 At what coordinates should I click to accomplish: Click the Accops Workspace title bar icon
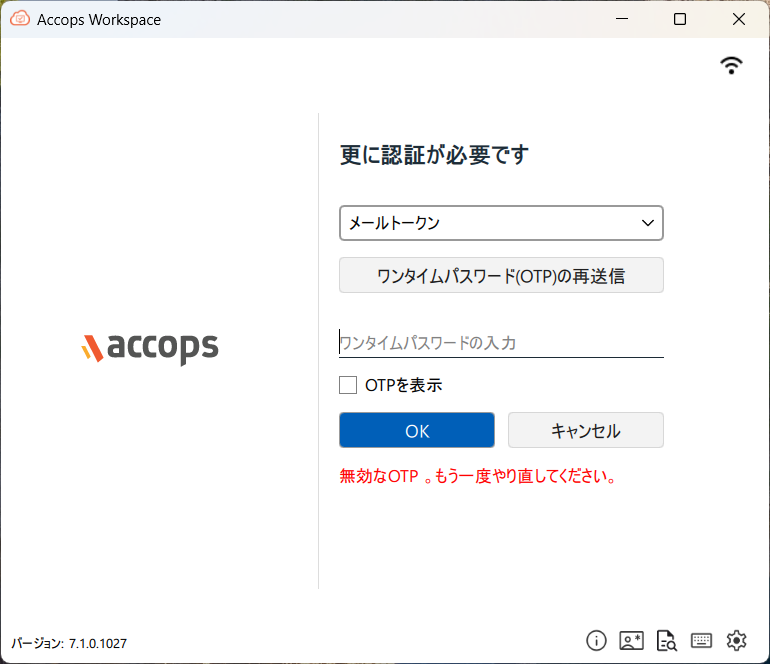20,19
